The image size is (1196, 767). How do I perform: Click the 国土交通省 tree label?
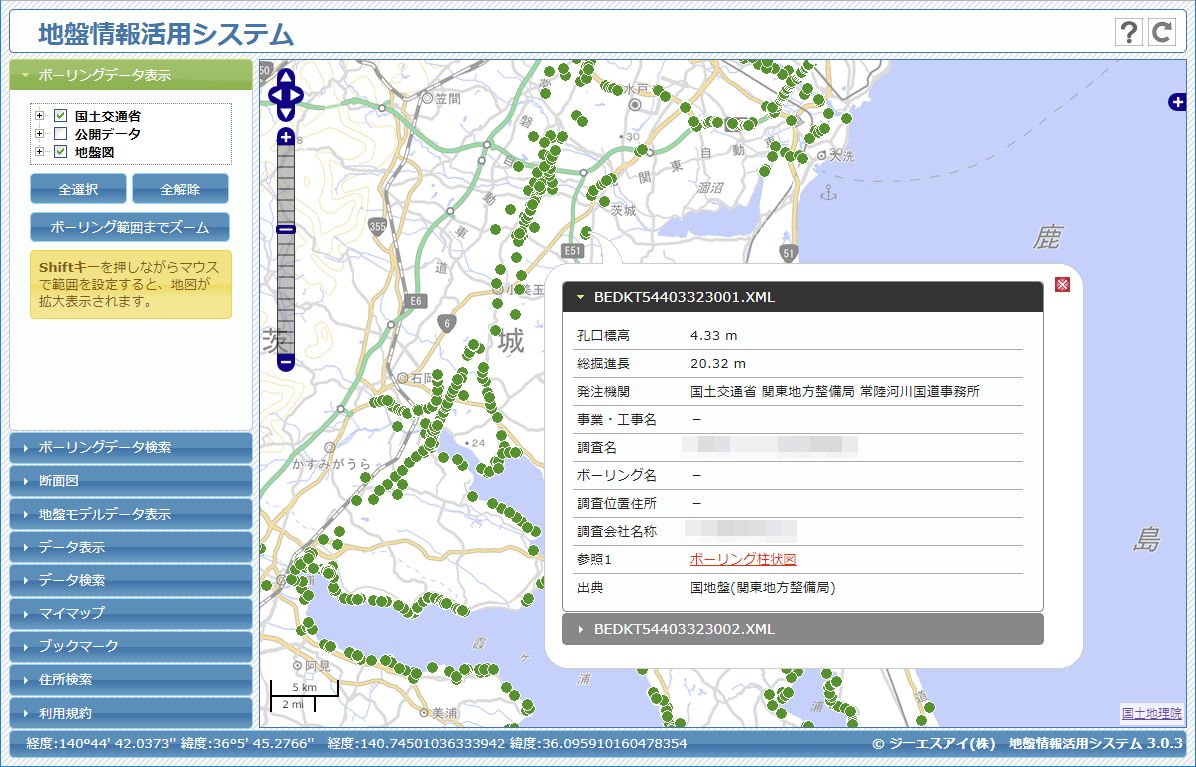point(108,116)
